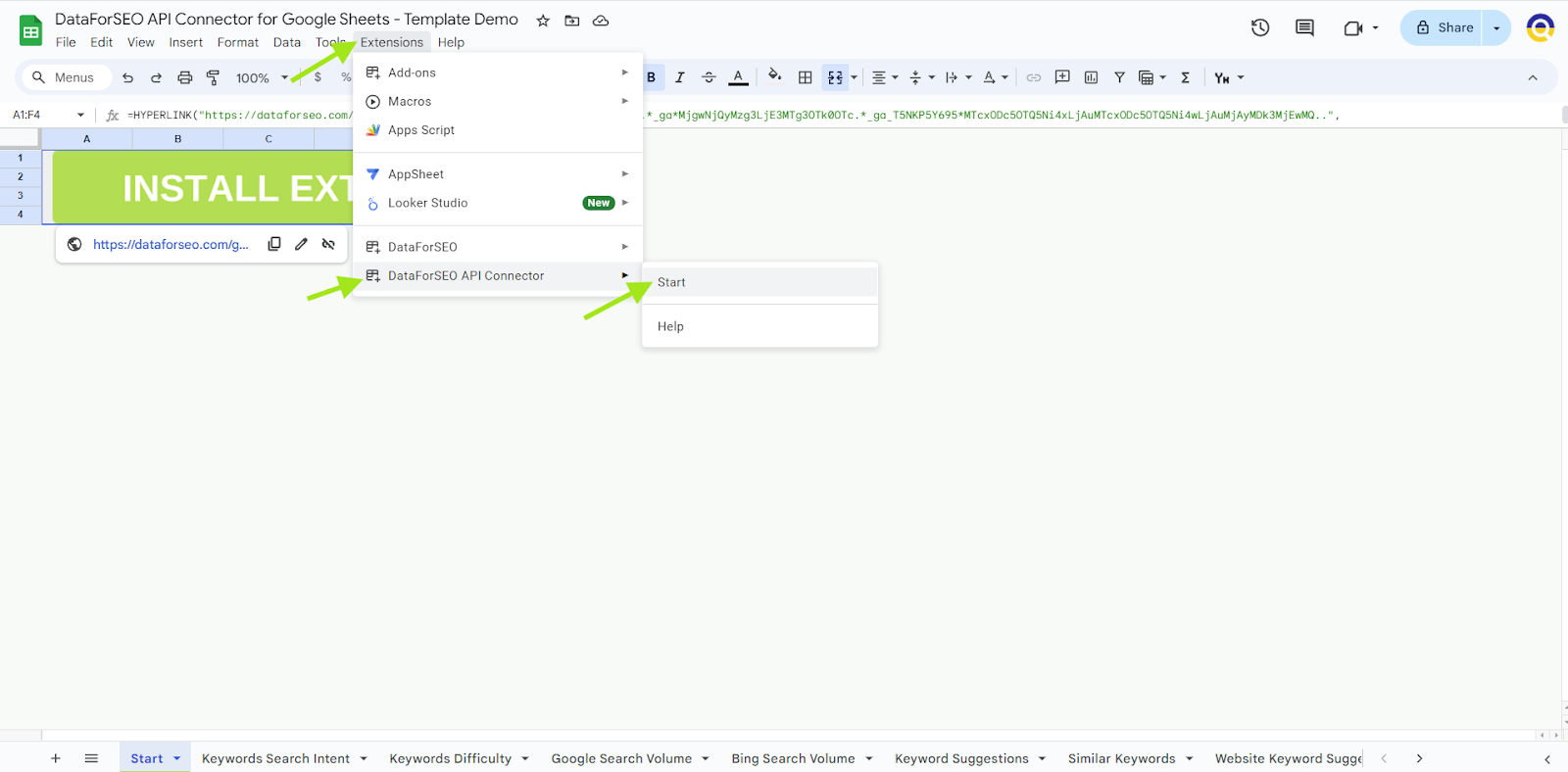Select column A header
Image resolution: width=1568 pixels, height=772 pixels.
[86, 139]
